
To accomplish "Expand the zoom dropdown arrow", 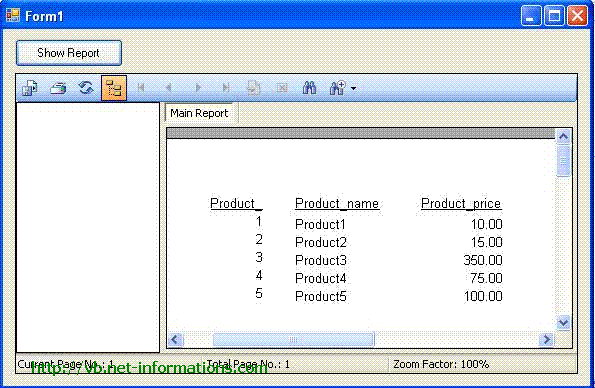I will point(354,88).
